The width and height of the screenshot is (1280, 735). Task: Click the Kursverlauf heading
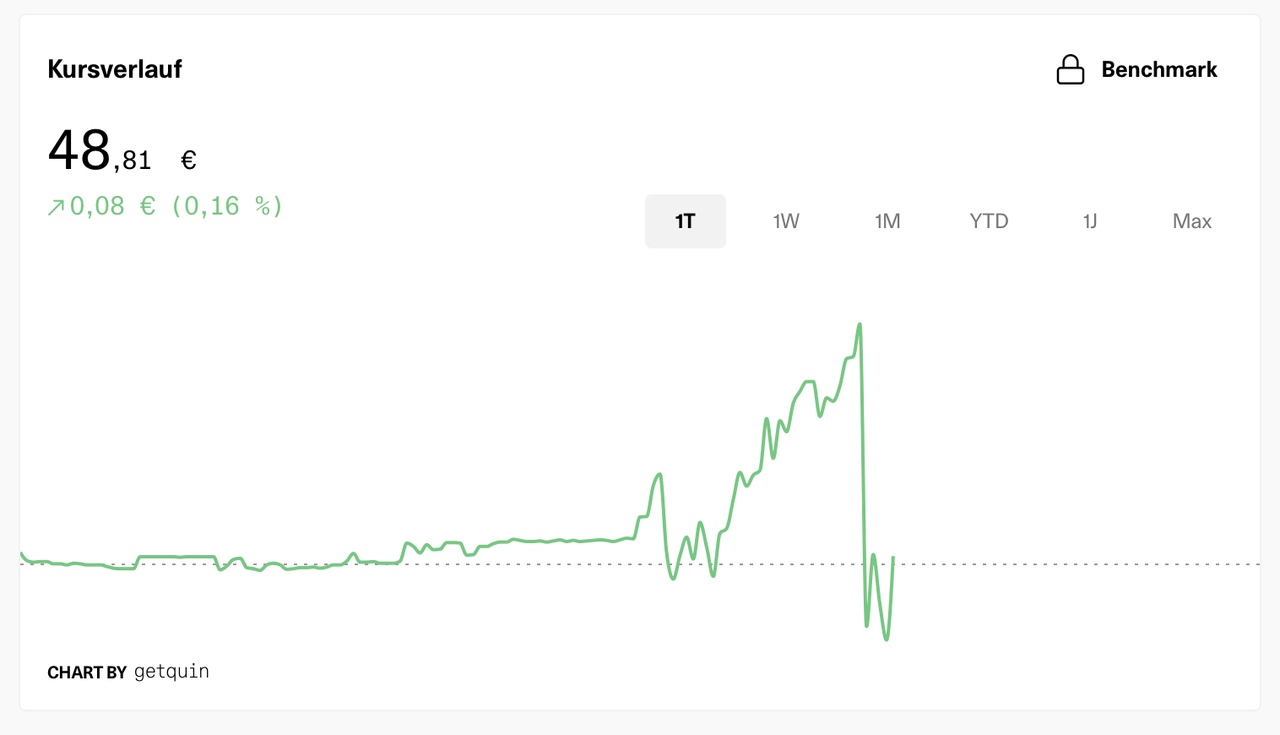pos(114,70)
